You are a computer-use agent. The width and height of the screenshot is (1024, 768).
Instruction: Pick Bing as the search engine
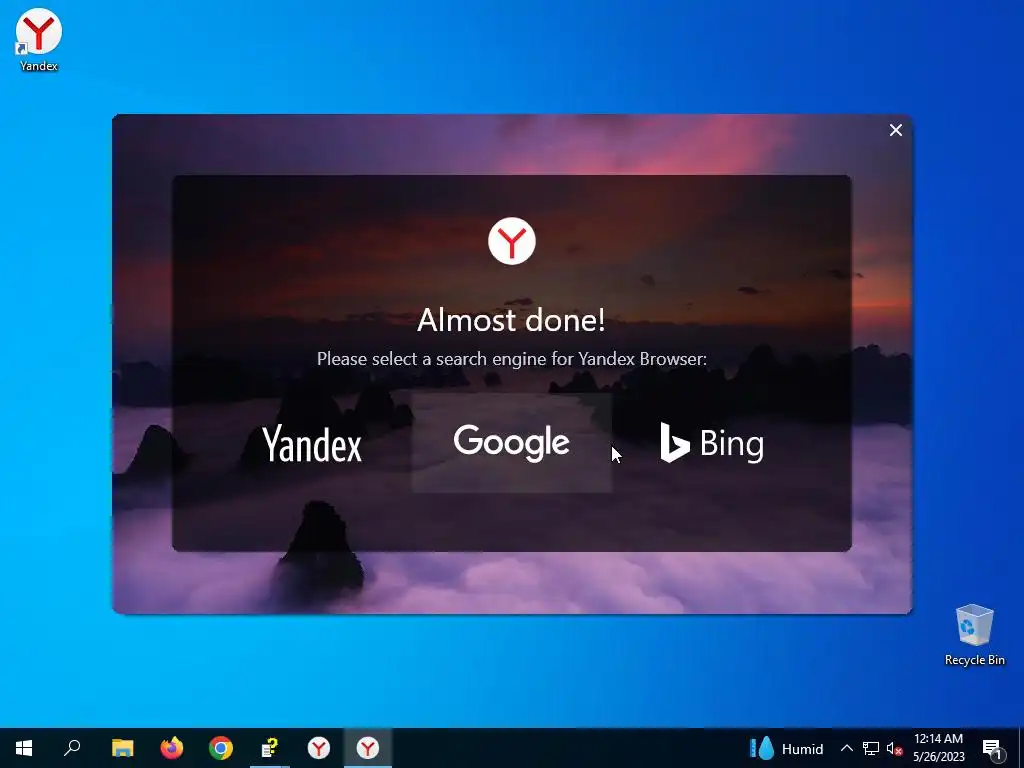[711, 444]
